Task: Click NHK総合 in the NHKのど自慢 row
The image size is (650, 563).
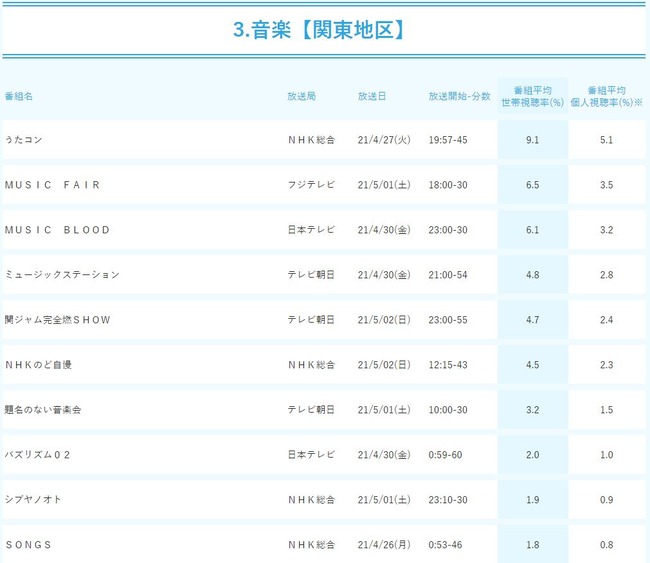Action: coord(311,364)
